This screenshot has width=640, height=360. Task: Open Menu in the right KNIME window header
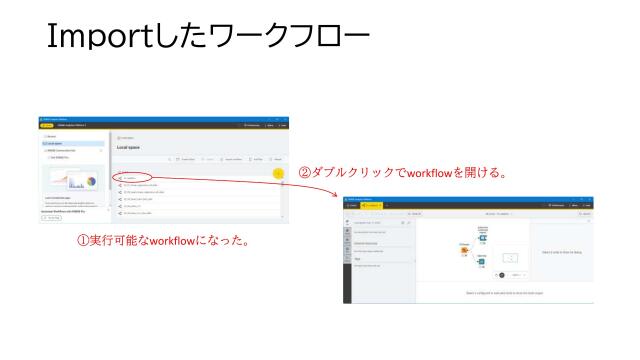click(574, 205)
